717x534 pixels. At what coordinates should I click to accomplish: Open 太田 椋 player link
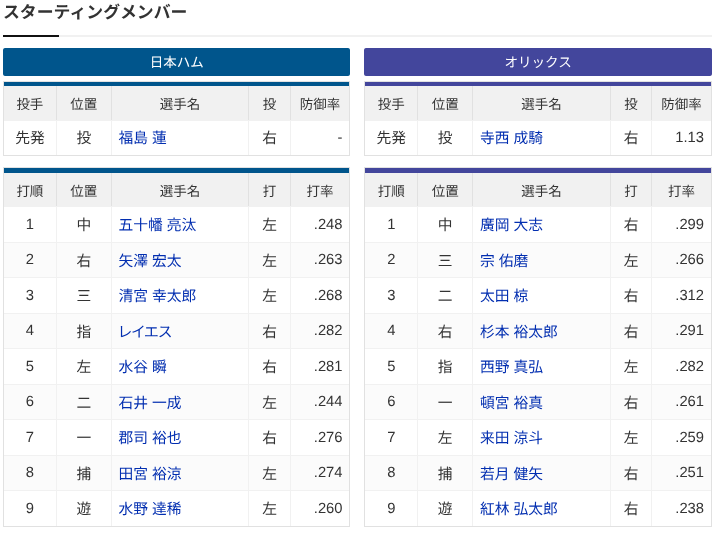point(504,295)
